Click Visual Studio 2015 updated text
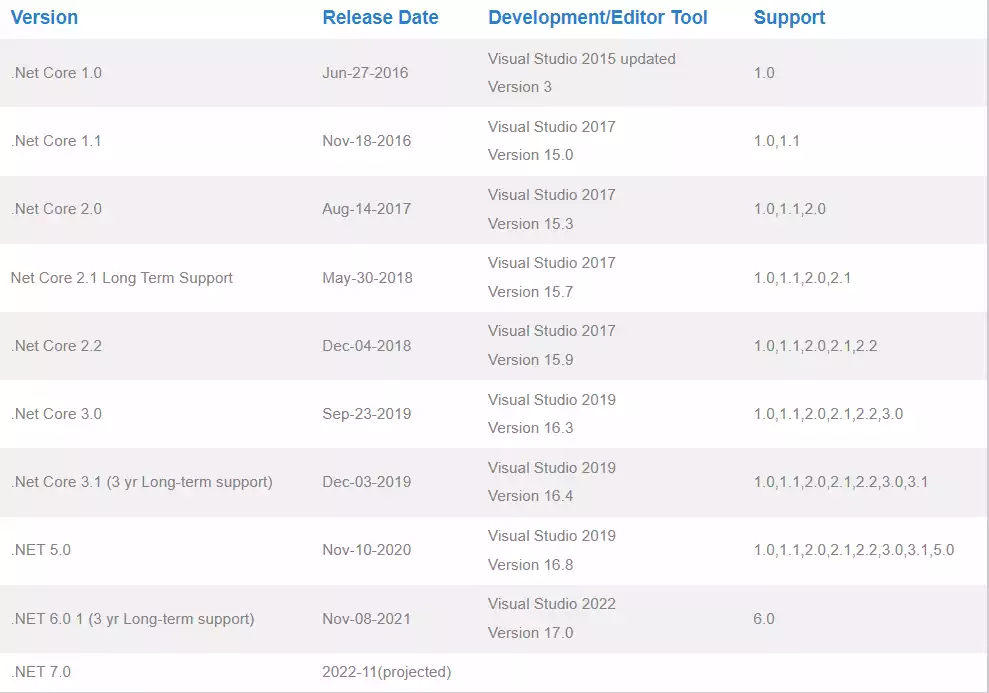This screenshot has width=989, height=693. (582, 59)
